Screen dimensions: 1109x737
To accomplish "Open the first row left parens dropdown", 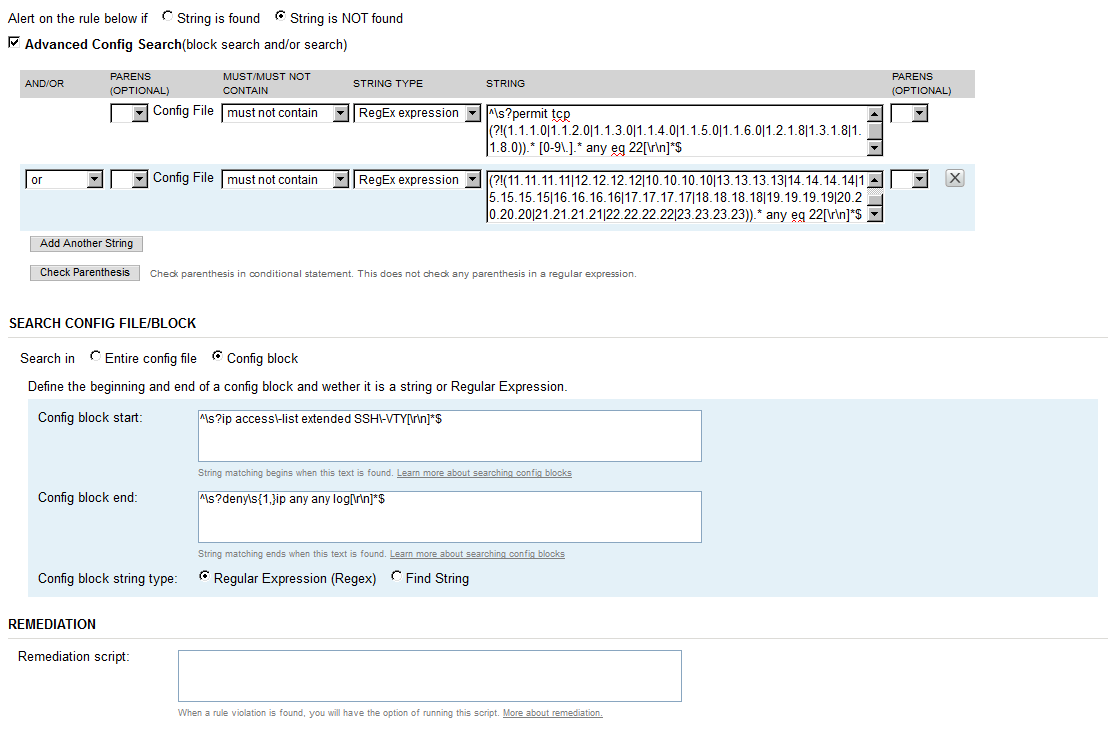I will [x=129, y=112].
